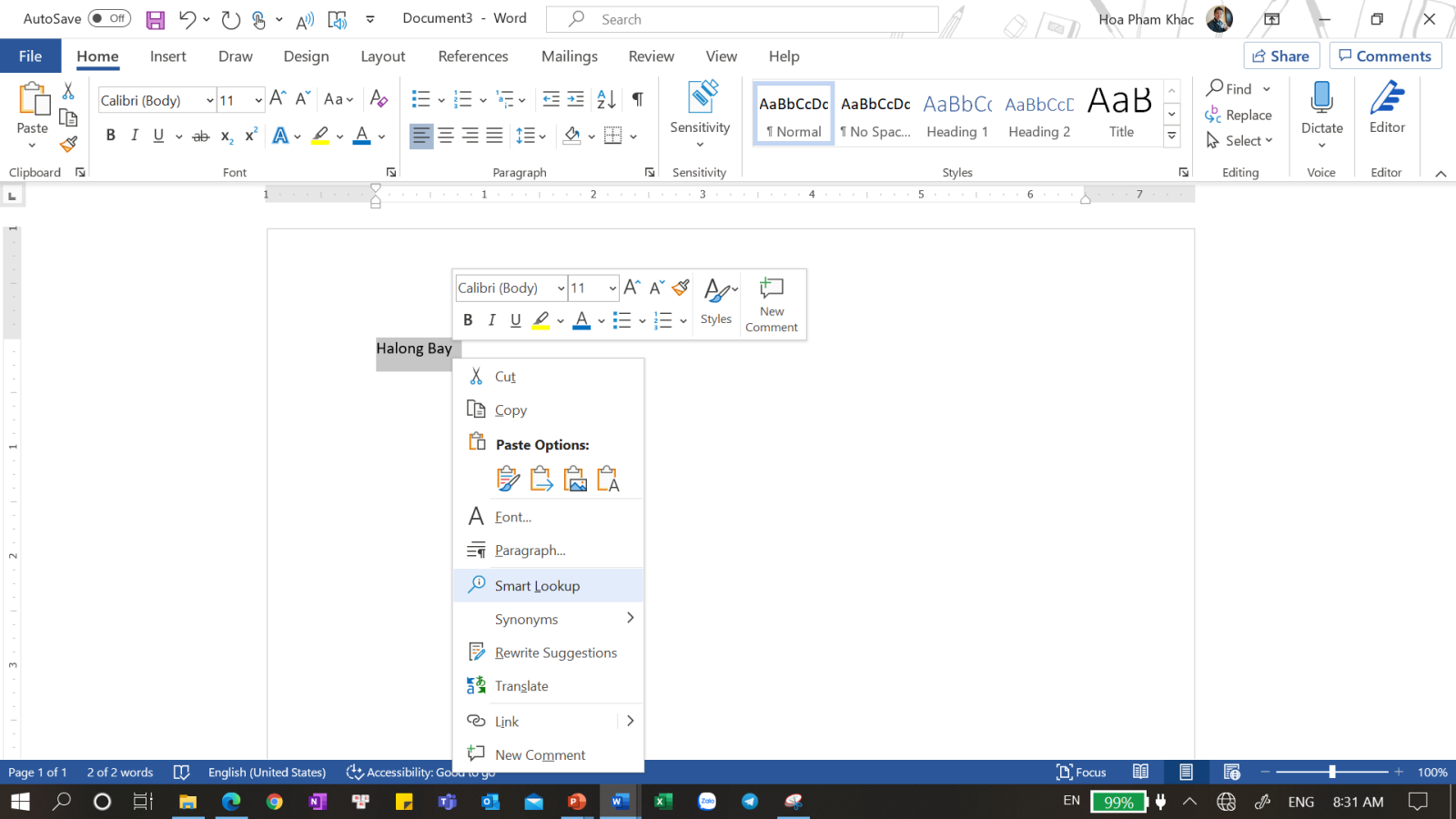Choose Keep Text Only paste option
This screenshot has height=819, width=1456.
(608, 479)
